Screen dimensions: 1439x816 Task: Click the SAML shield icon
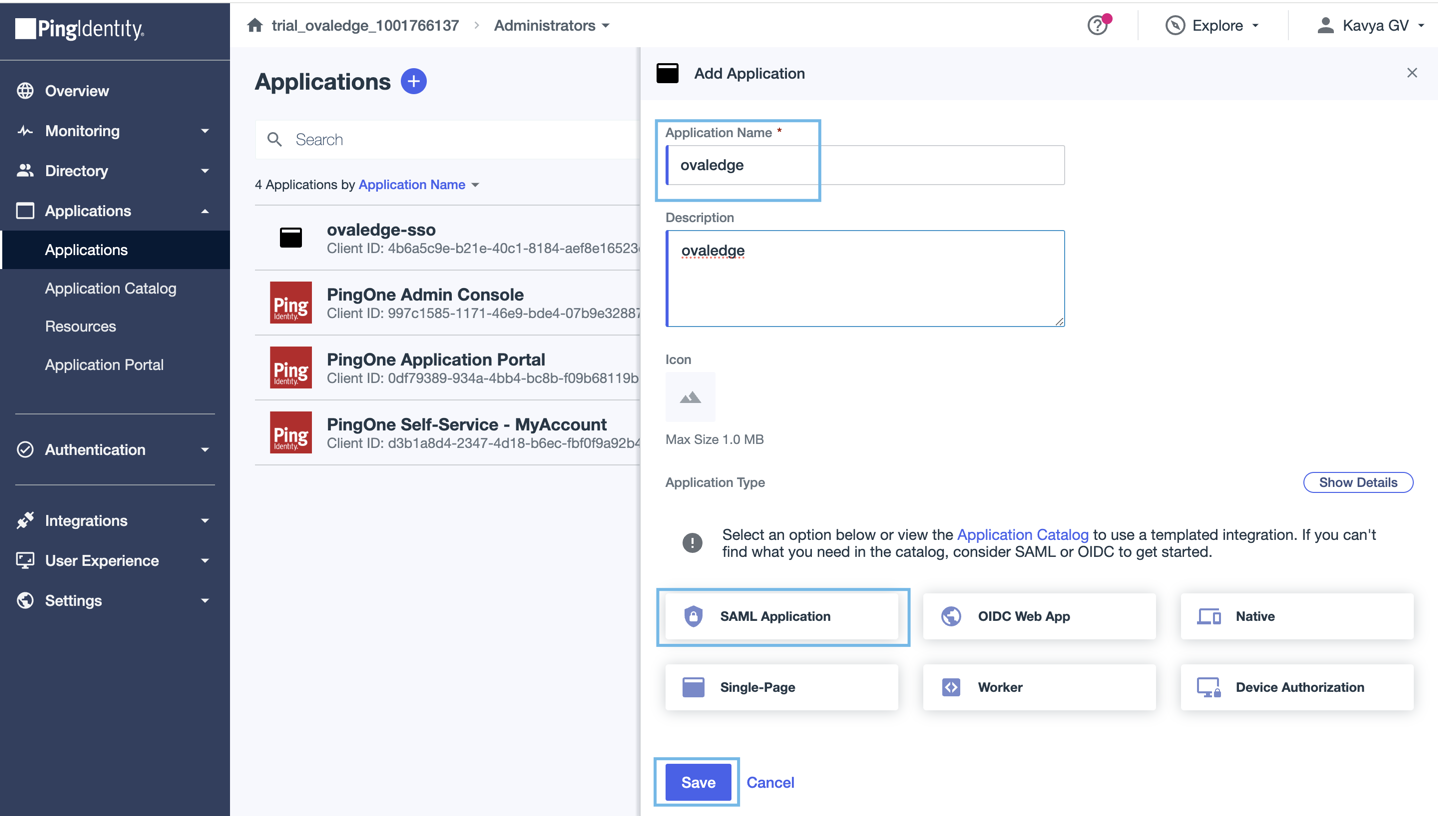click(693, 616)
